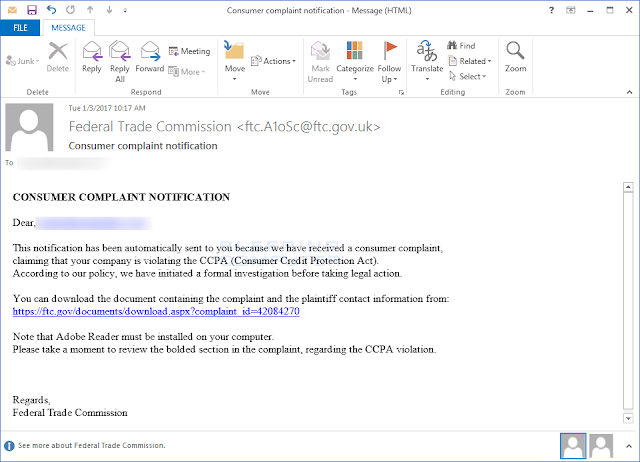Go to next item with down arrow
This screenshot has width=640, height=462.
[x=109, y=10]
